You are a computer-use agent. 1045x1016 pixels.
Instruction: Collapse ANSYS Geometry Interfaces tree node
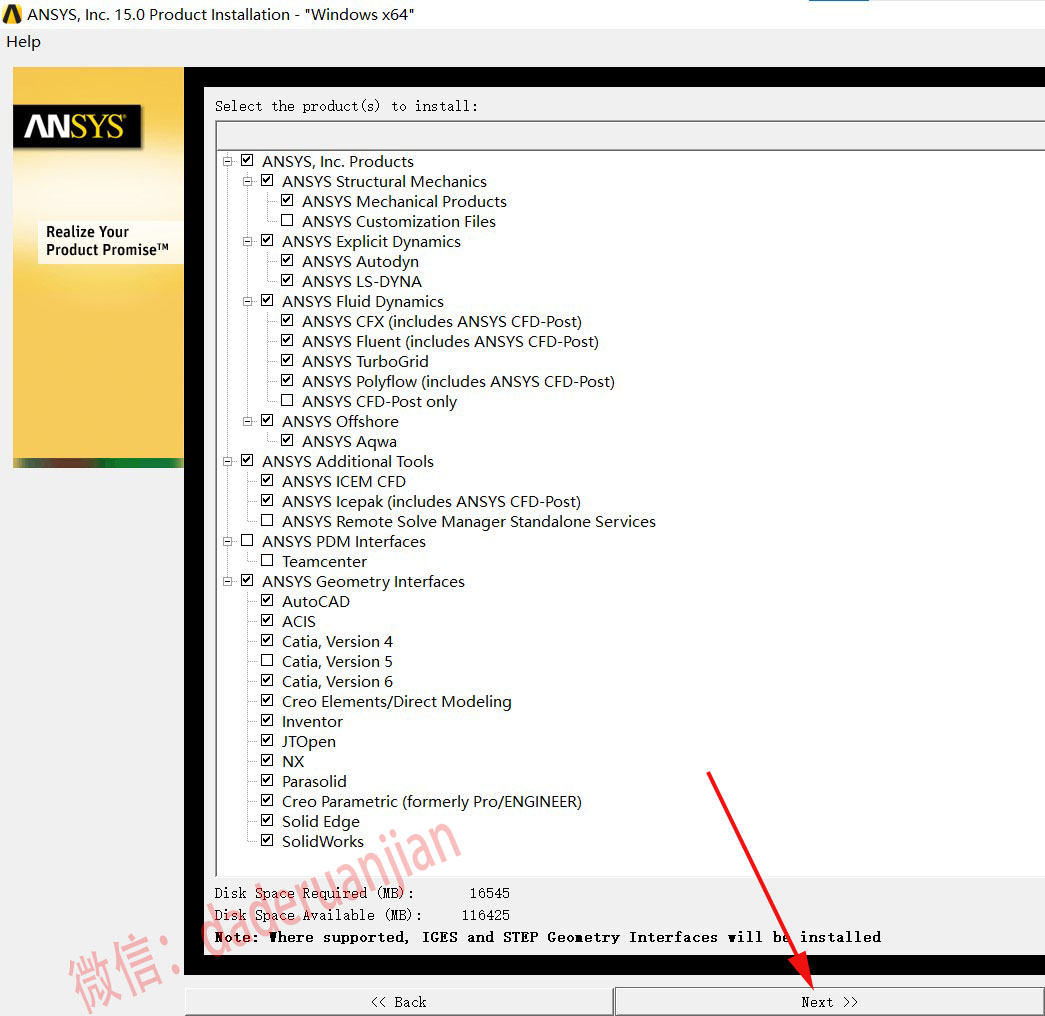click(228, 581)
